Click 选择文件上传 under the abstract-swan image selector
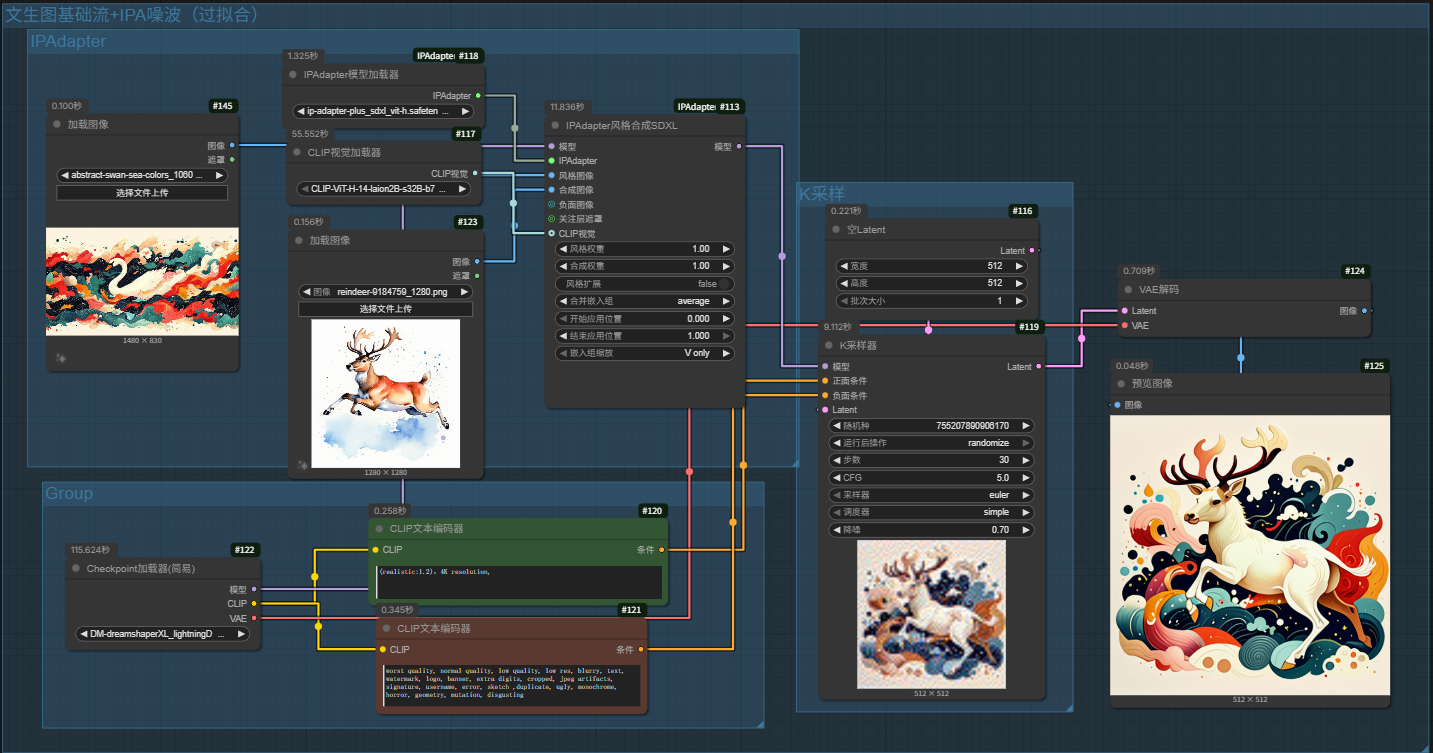Viewport: 1433px width, 753px height. (142, 193)
